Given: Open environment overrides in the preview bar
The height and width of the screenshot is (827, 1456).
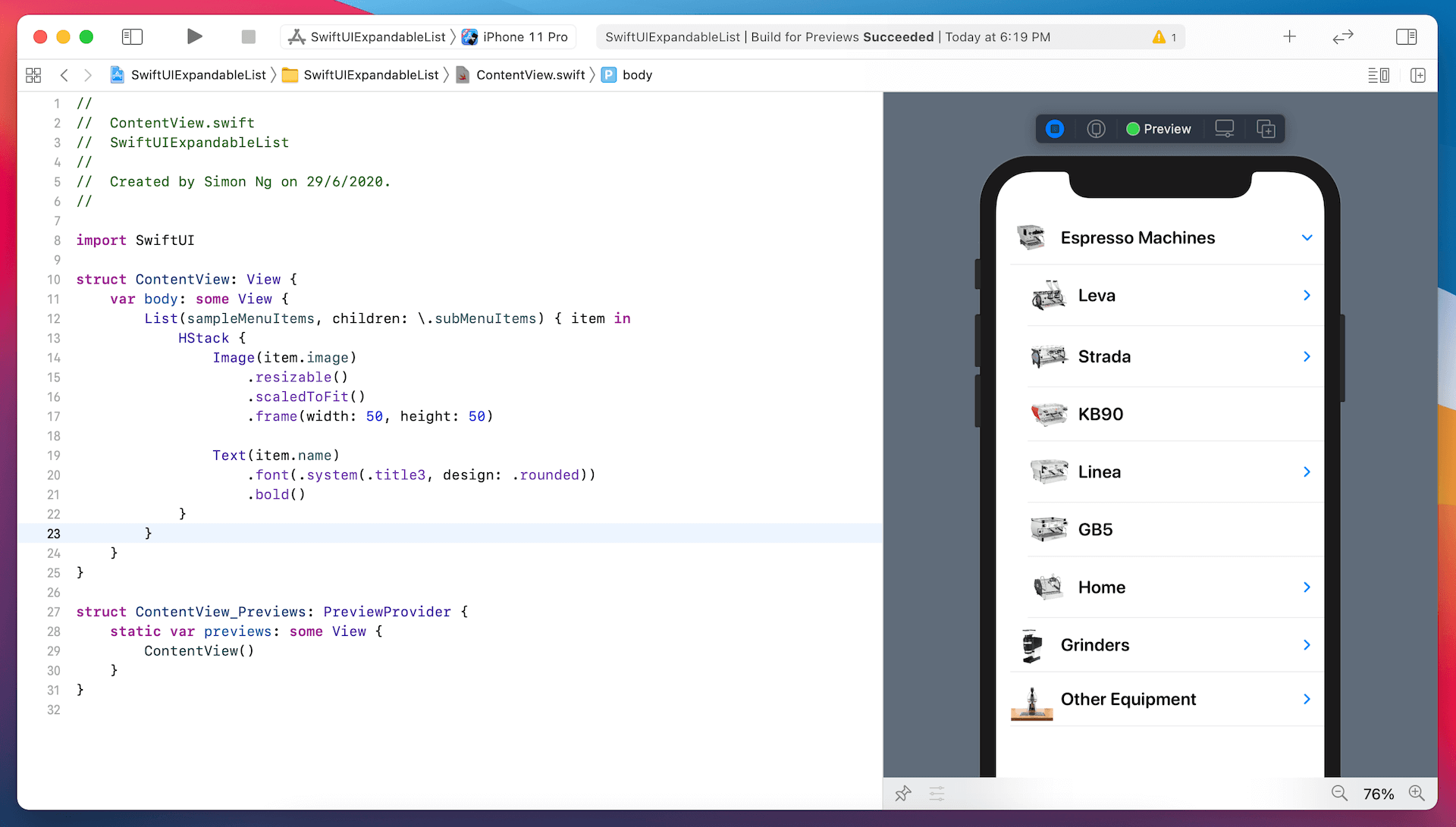Looking at the screenshot, I should (937, 793).
